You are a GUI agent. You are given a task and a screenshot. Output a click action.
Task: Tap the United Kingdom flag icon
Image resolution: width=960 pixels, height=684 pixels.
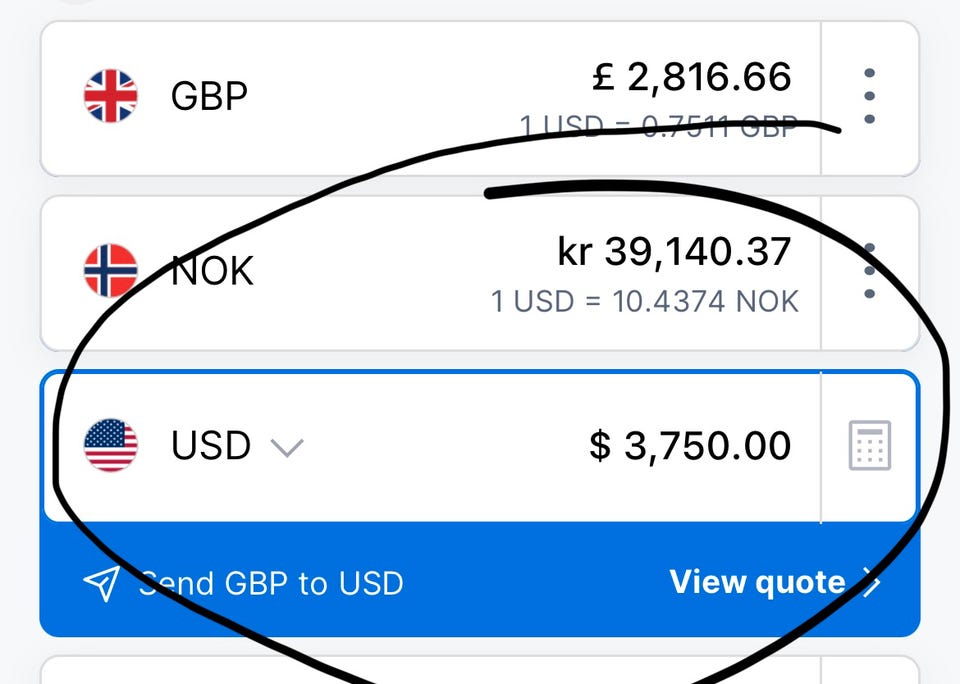point(110,96)
